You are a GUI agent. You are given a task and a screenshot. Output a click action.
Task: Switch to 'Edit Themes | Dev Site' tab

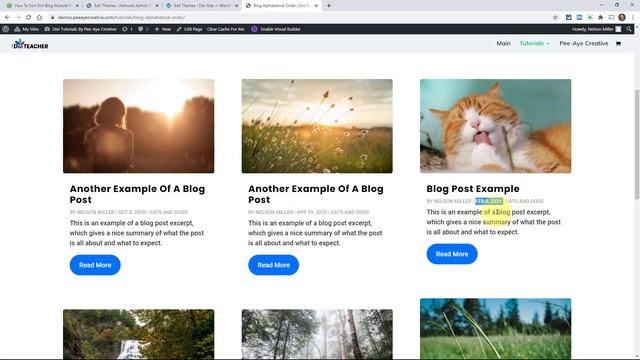coord(202,6)
